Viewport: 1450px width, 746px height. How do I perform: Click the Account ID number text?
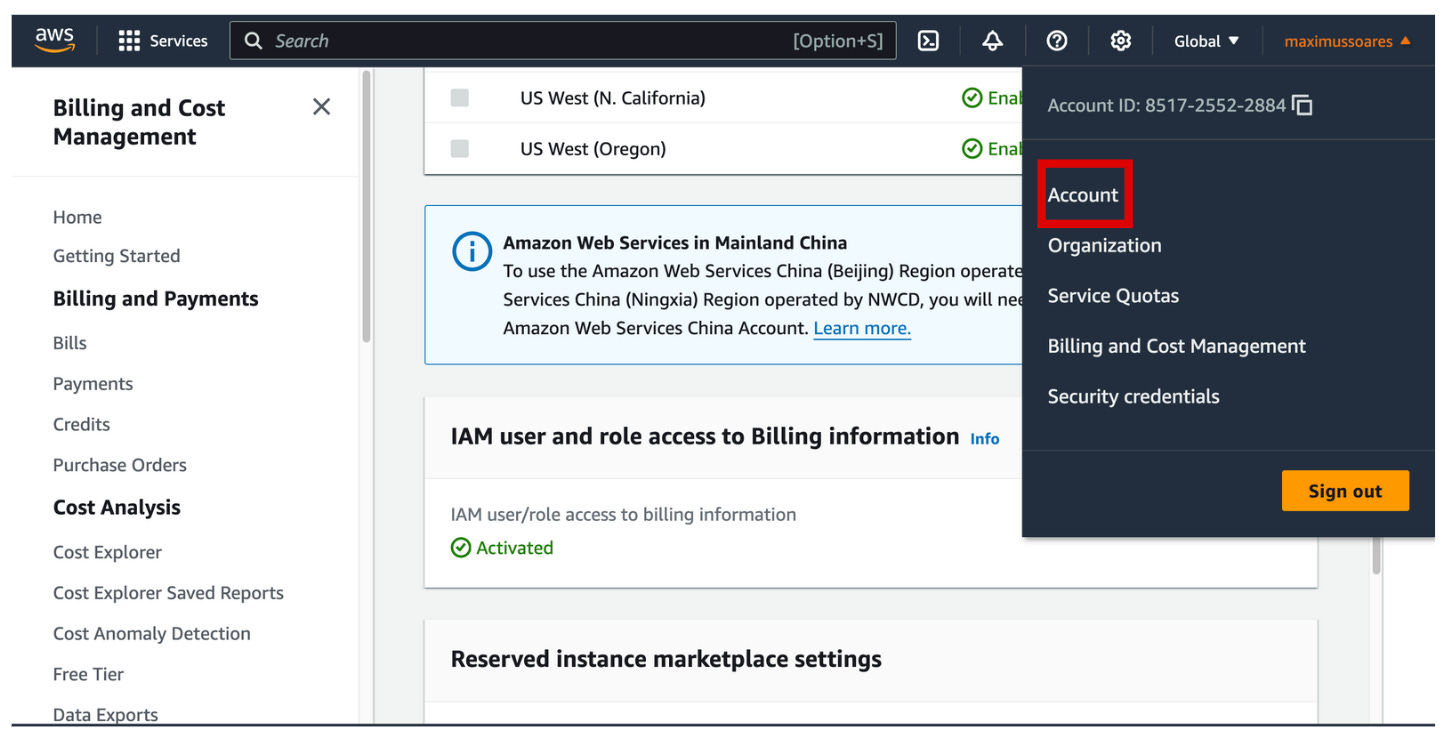pos(1216,105)
